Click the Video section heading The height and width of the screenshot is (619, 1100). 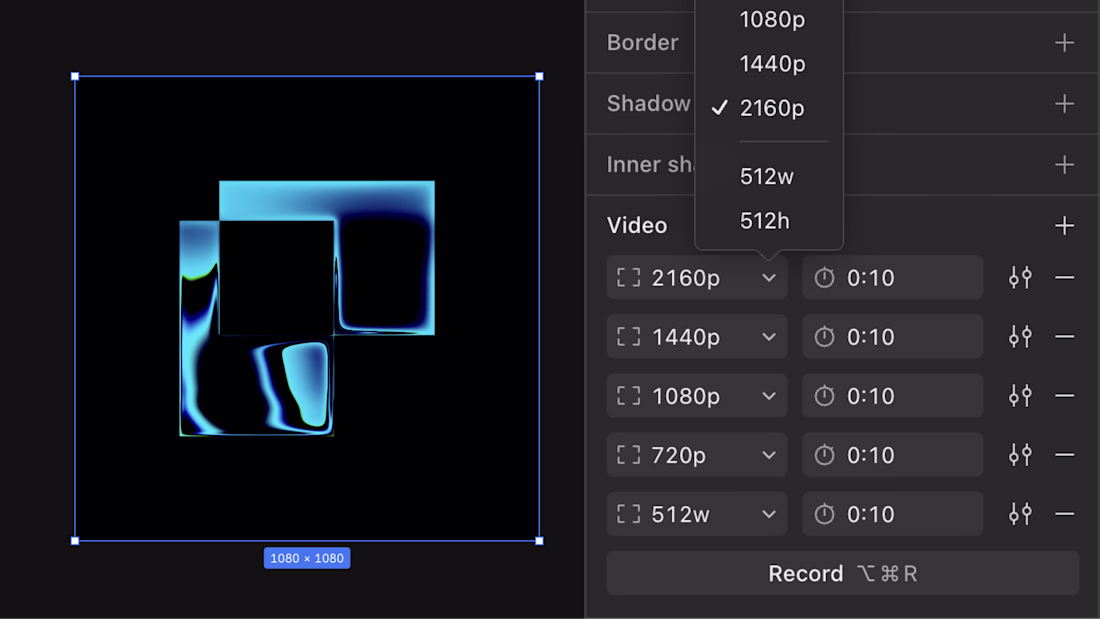(637, 226)
